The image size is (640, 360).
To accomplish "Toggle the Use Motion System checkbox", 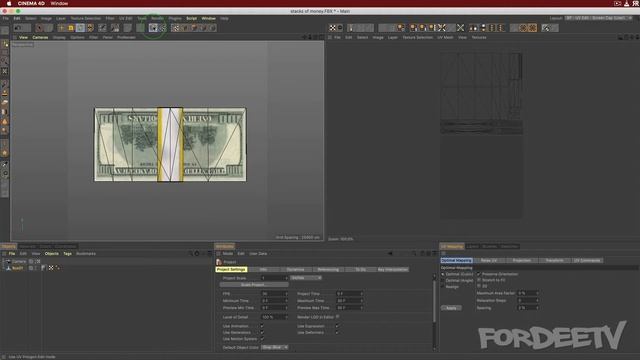I will (x=262, y=339).
